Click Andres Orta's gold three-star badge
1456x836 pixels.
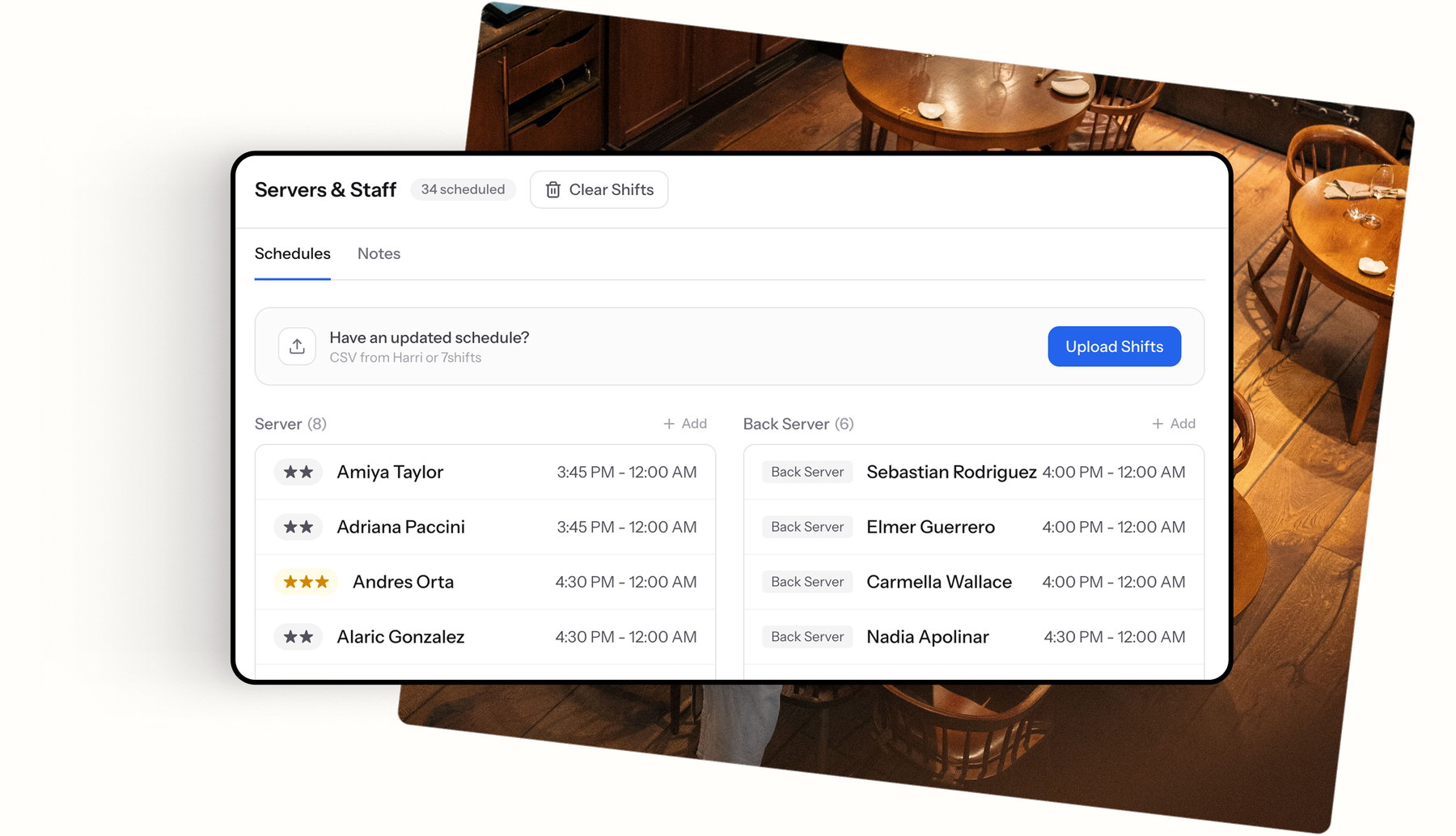tap(306, 582)
